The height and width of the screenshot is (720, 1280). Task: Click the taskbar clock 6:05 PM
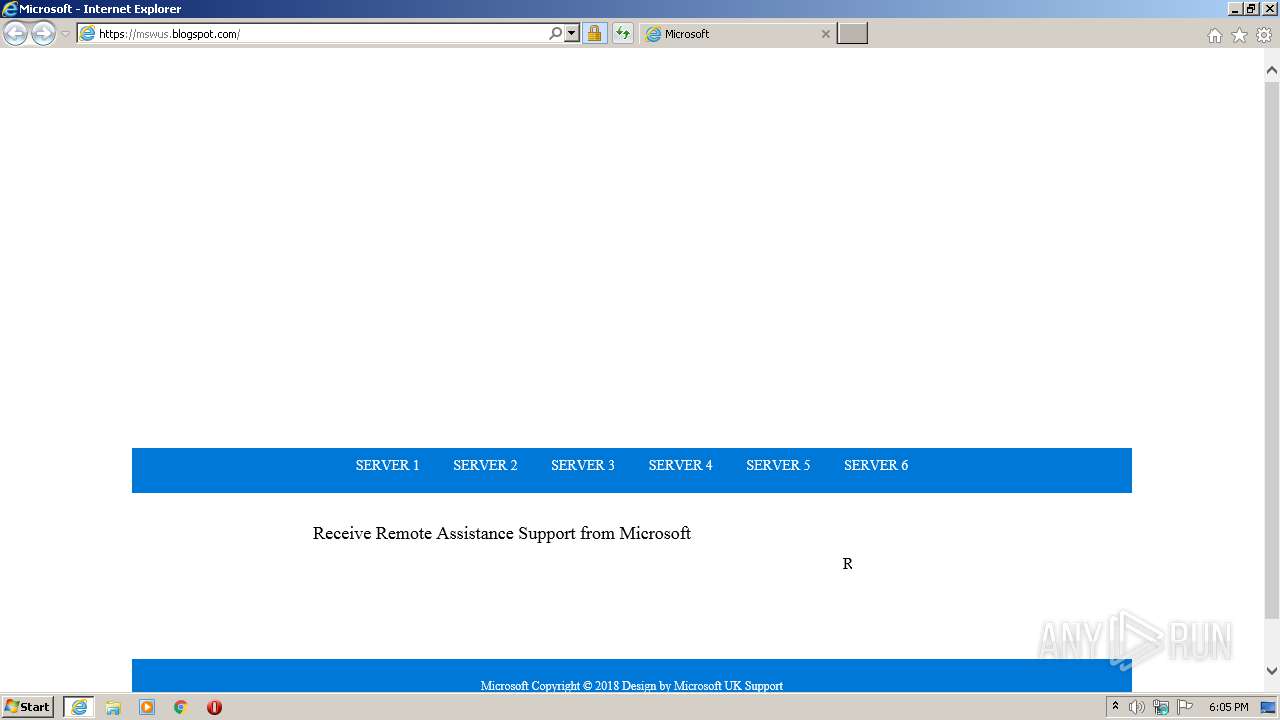pos(1228,707)
